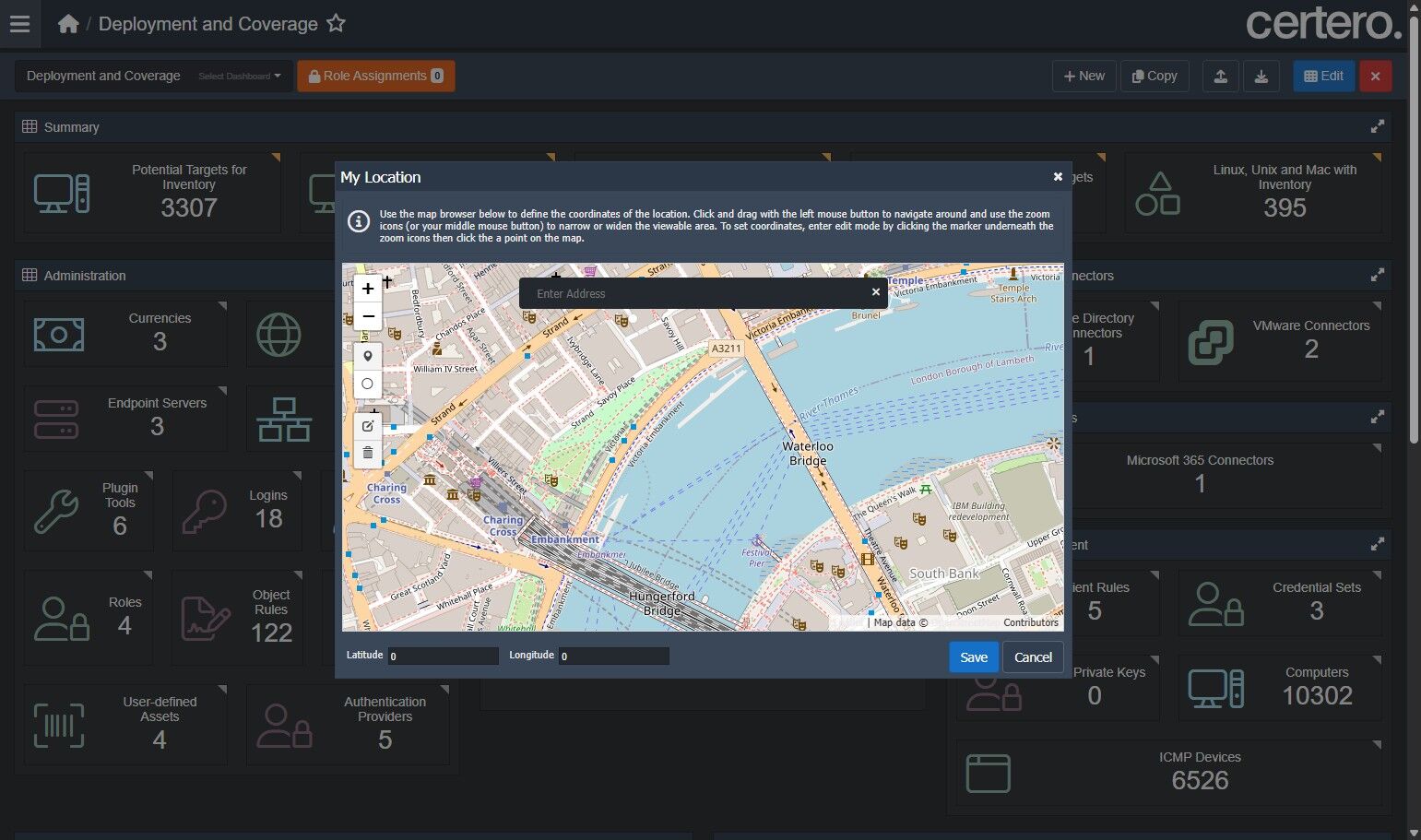Open the Computers tile
The height and width of the screenshot is (840, 1421).
coord(1280,688)
